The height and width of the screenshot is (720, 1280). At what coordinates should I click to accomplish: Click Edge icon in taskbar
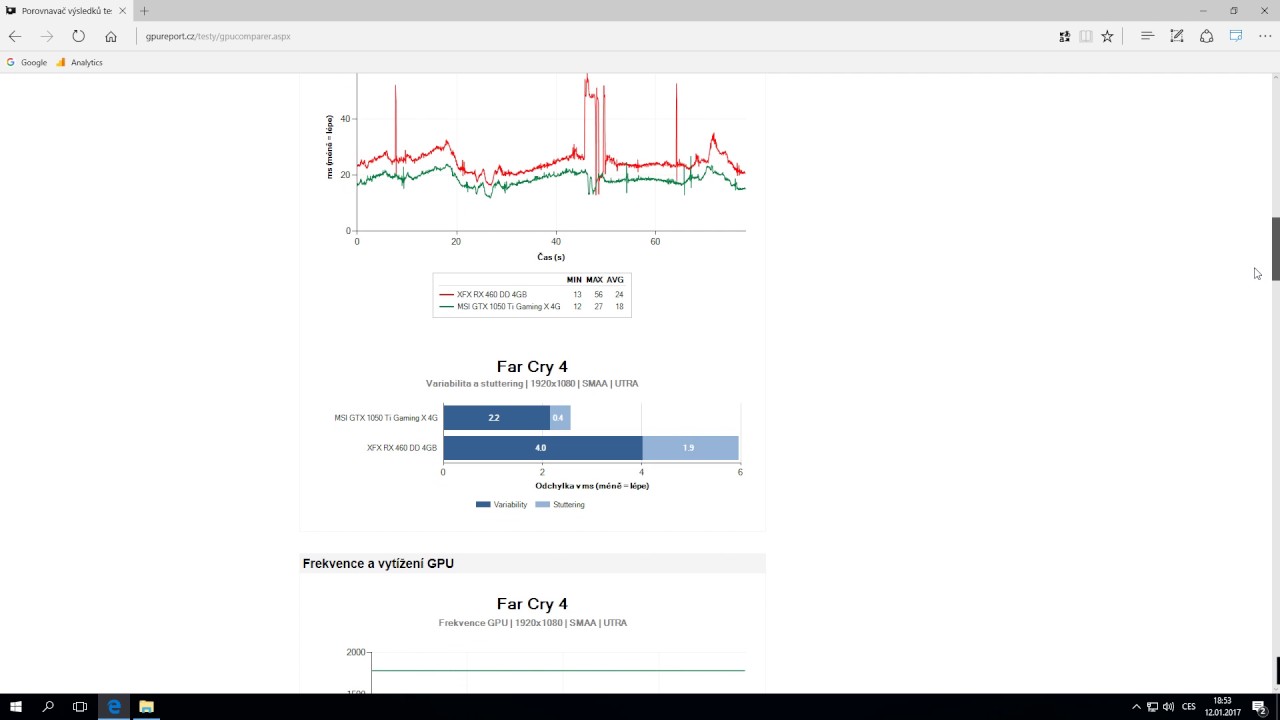coord(114,707)
